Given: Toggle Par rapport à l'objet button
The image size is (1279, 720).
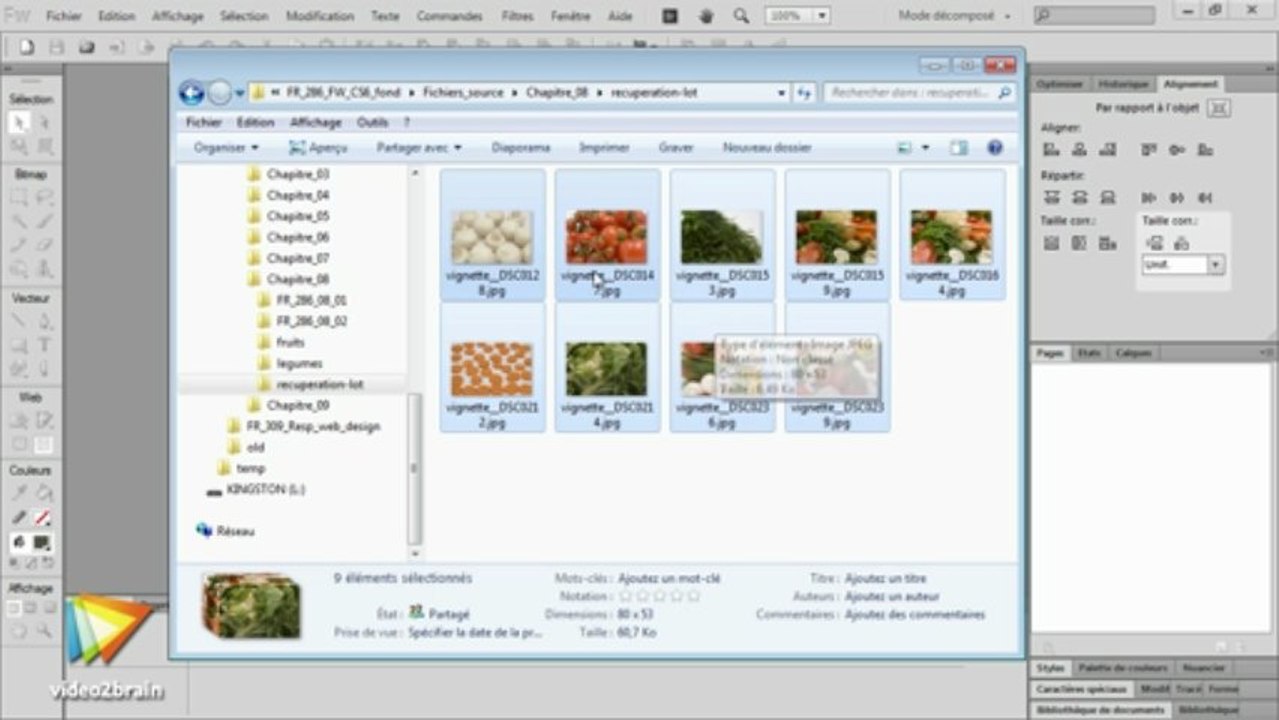Looking at the screenshot, I should (x=1219, y=107).
